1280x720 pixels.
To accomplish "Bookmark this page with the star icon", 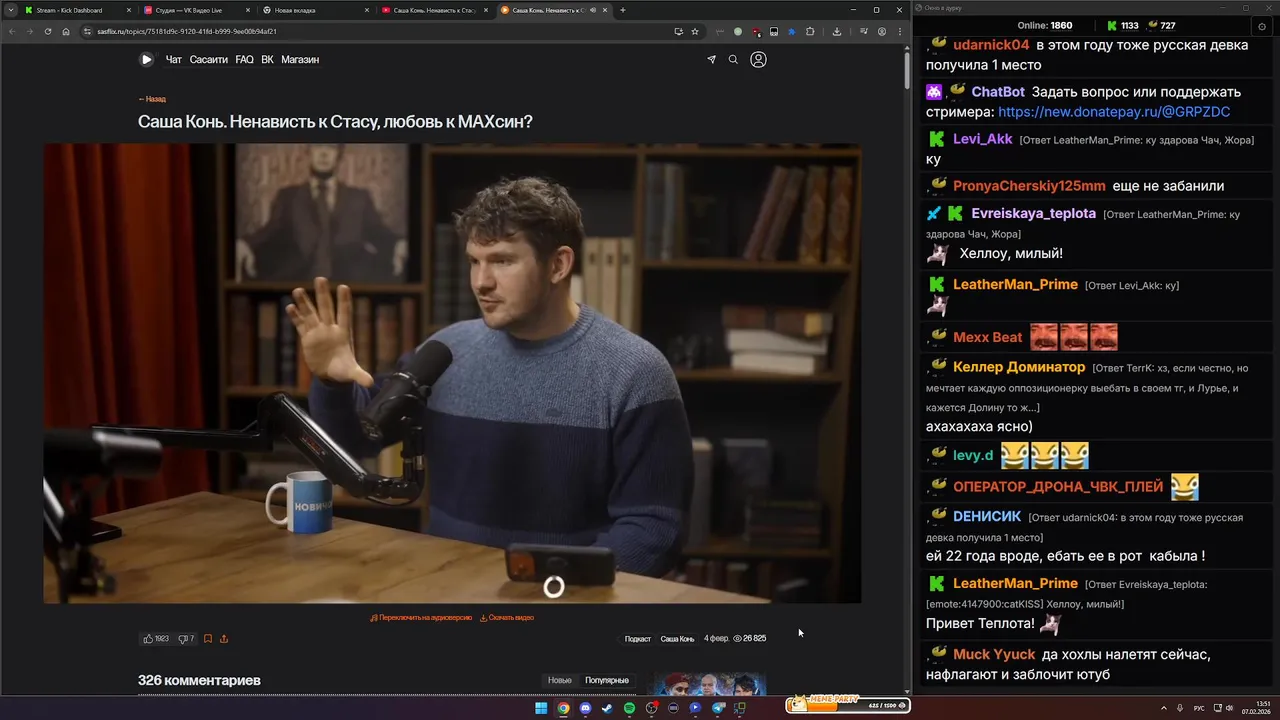I will coord(695,31).
